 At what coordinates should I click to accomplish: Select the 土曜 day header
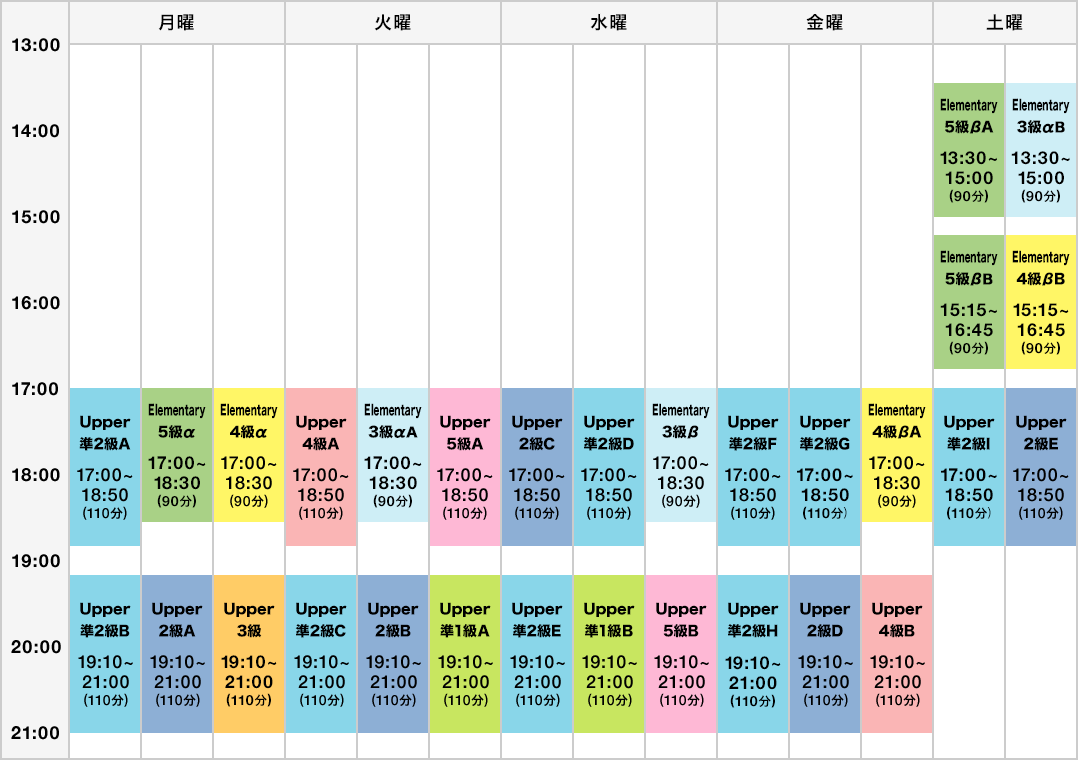[x=1005, y=22]
